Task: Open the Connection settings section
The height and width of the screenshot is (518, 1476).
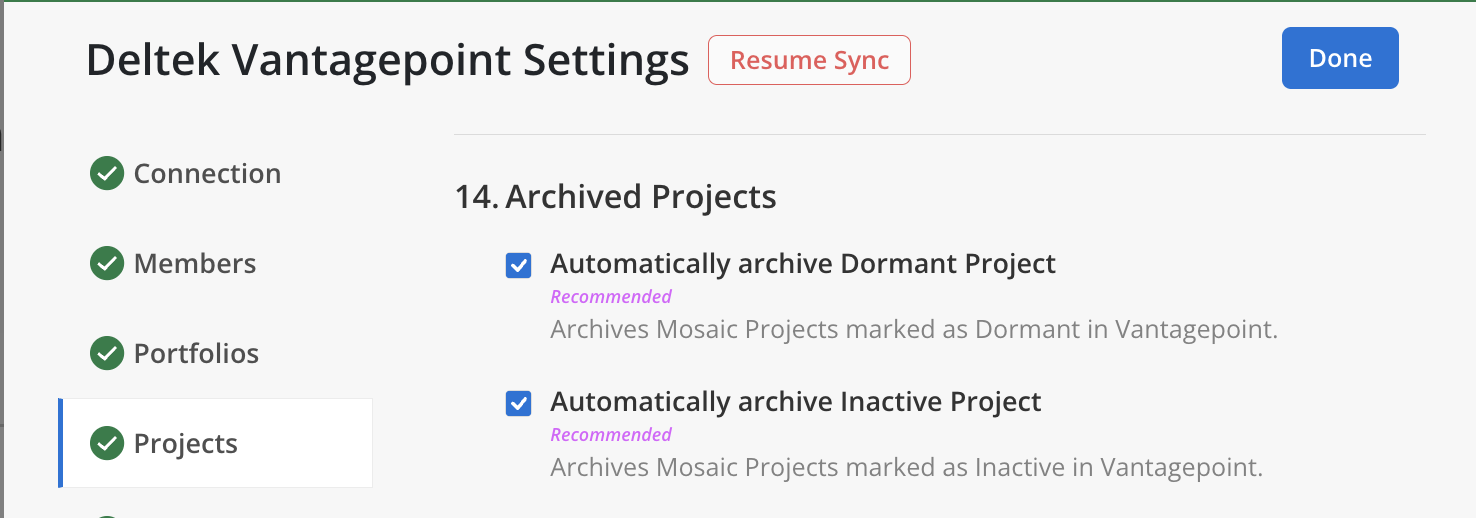Action: point(207,174)
